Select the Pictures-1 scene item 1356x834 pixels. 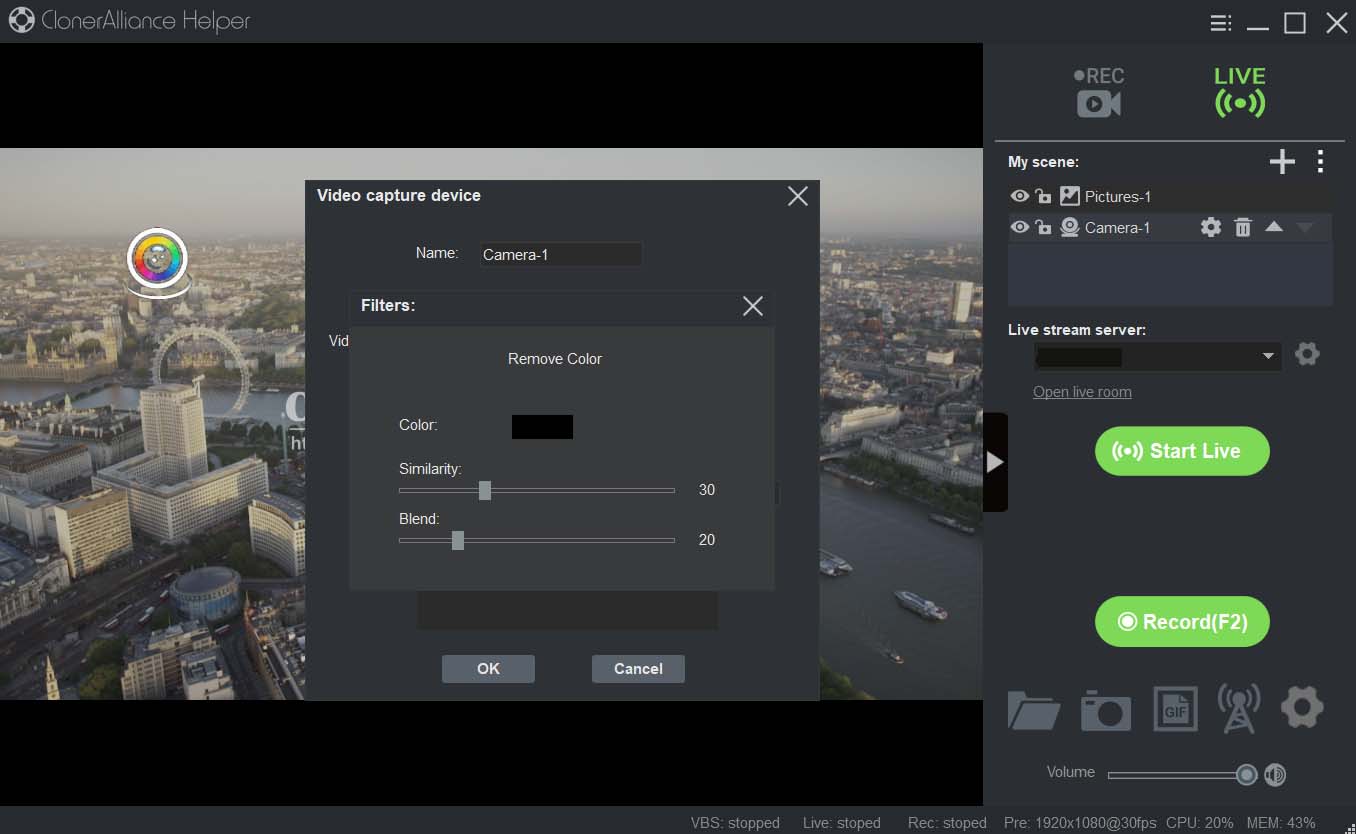pos(1170,196)
